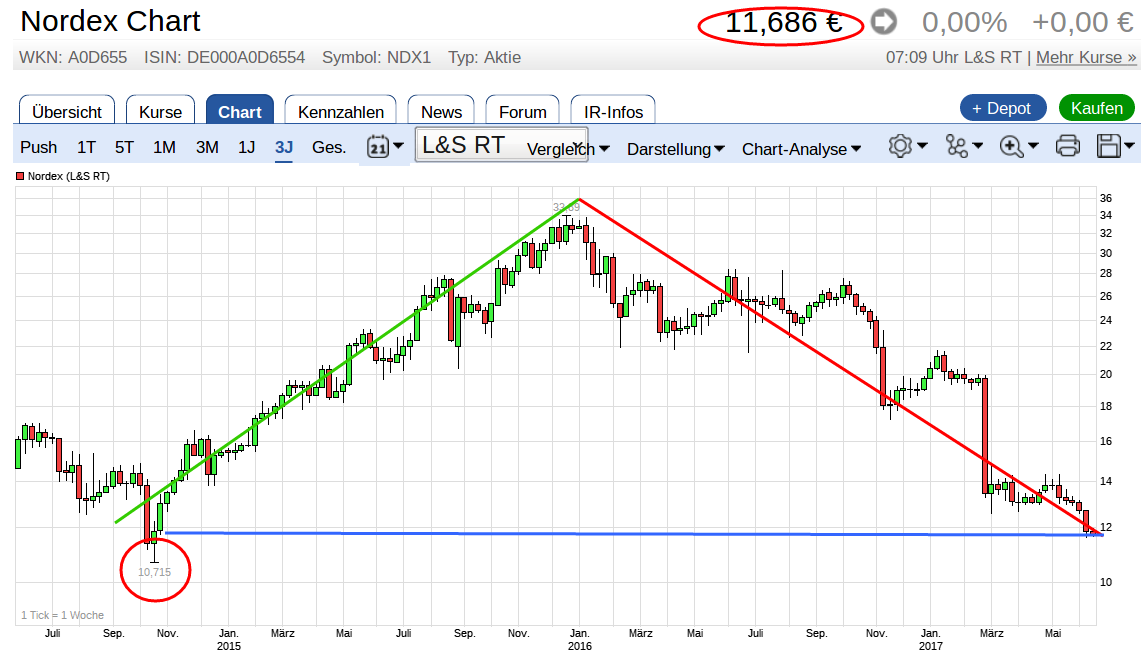The height and width of the screenshot is (660, 1144).
Task: Select the 1J time range
Action: 247,147
